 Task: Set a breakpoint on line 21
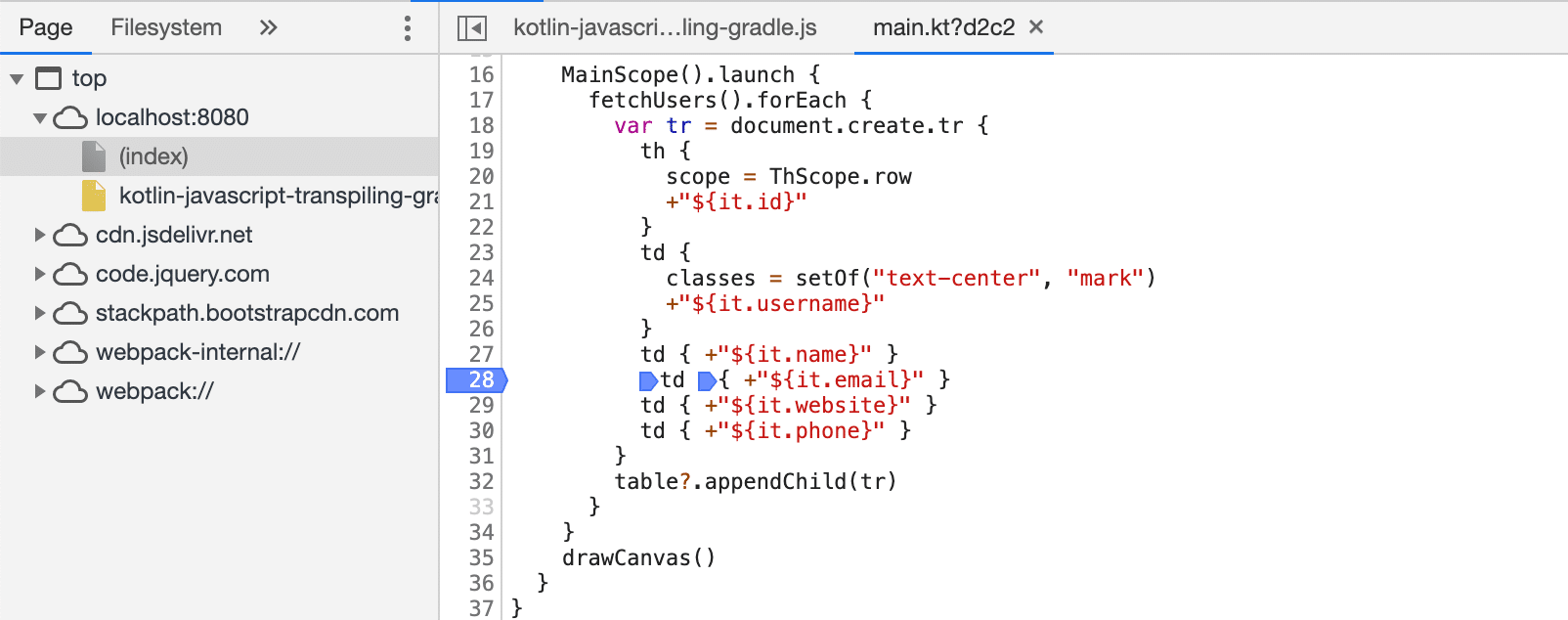(482, 201)
